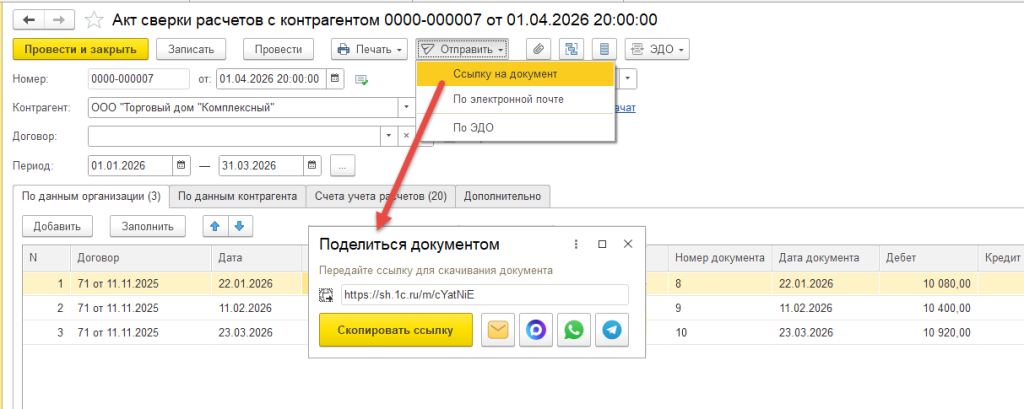
Task: Select 'По ЭДО' from send menu
Action: coord(473,127)
